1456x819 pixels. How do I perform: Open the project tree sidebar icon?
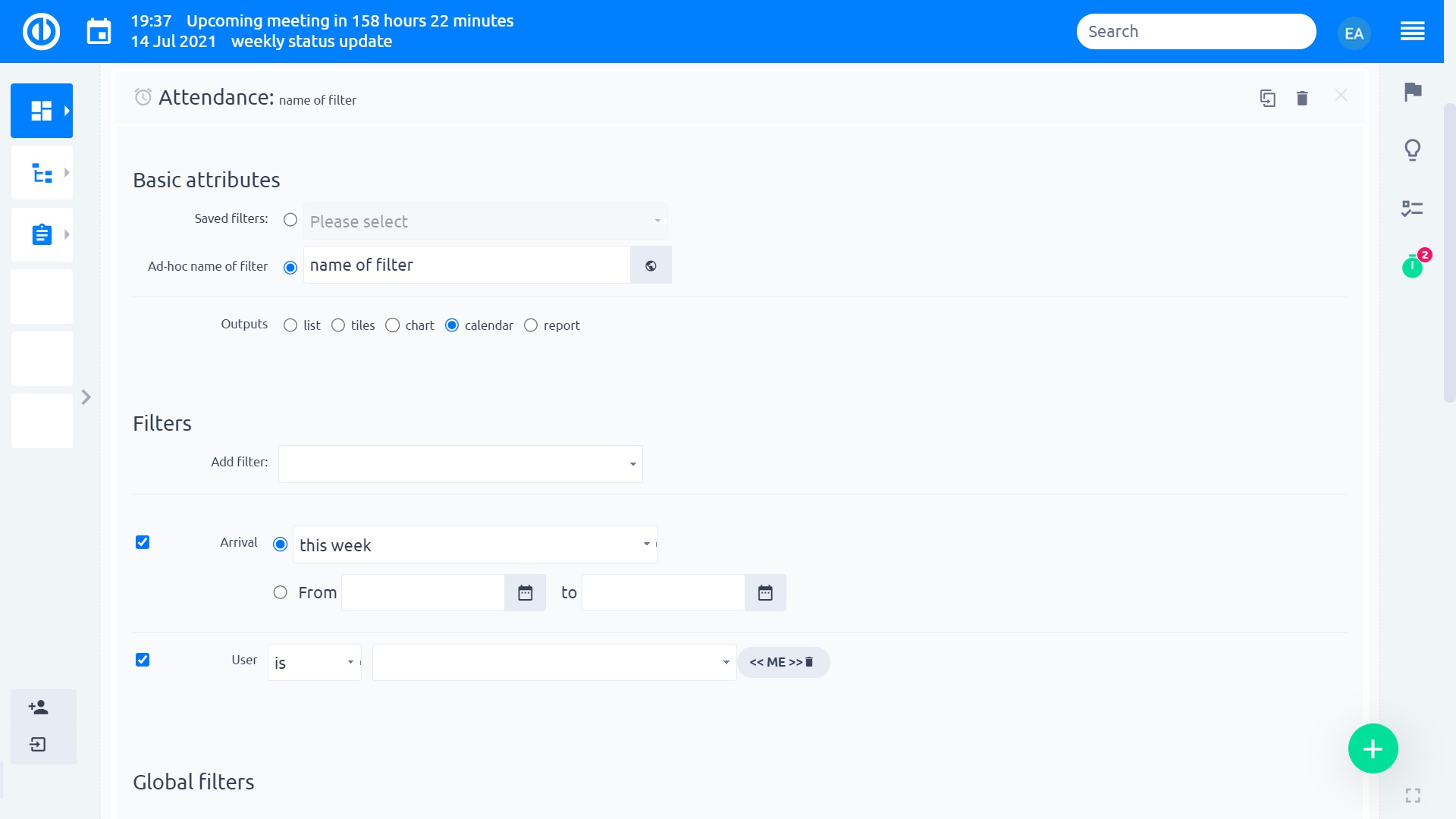[x=42, y=173]
